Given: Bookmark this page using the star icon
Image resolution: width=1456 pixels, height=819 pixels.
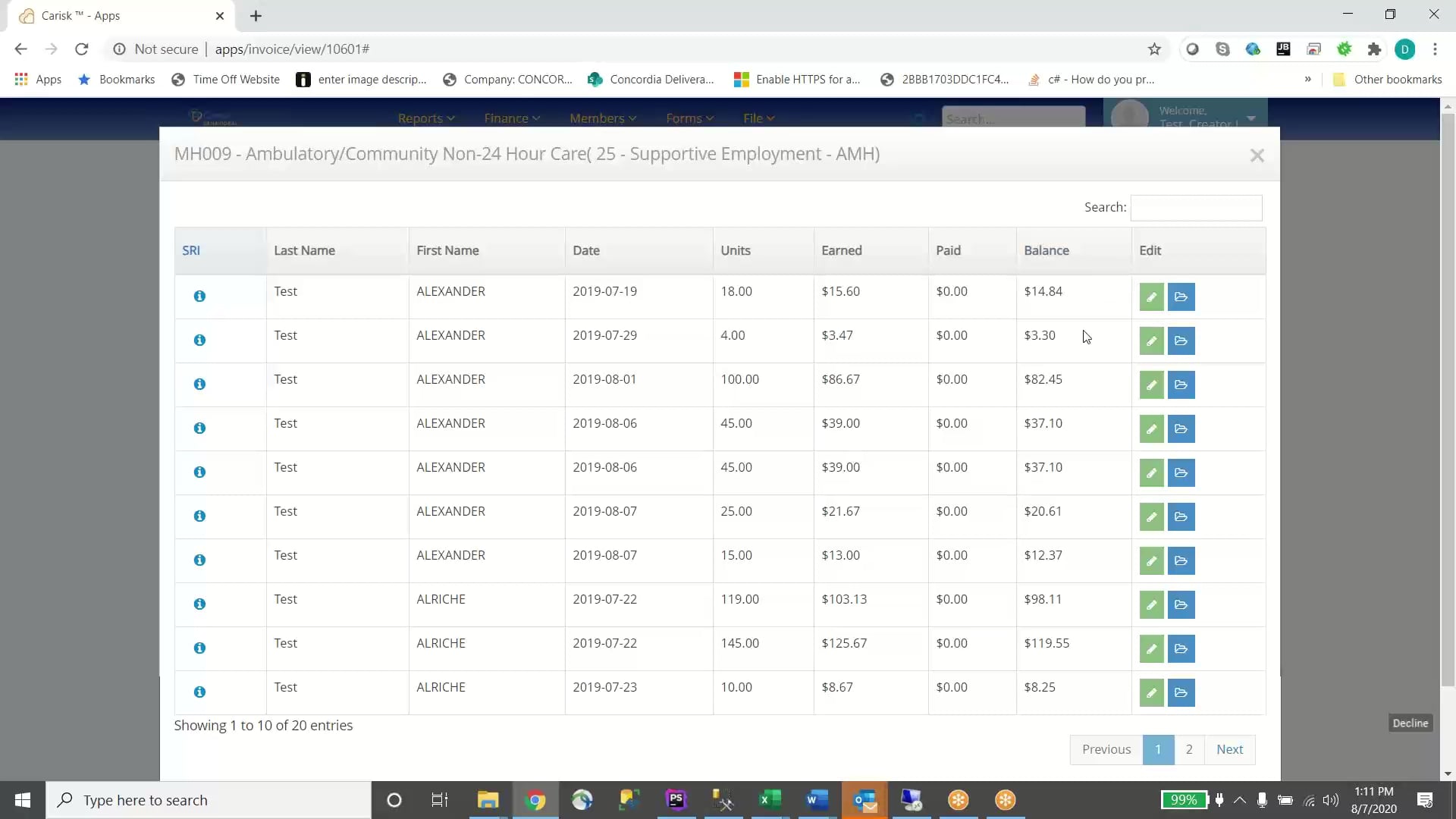Looking at the screenshot, I should coord(1154,49).
